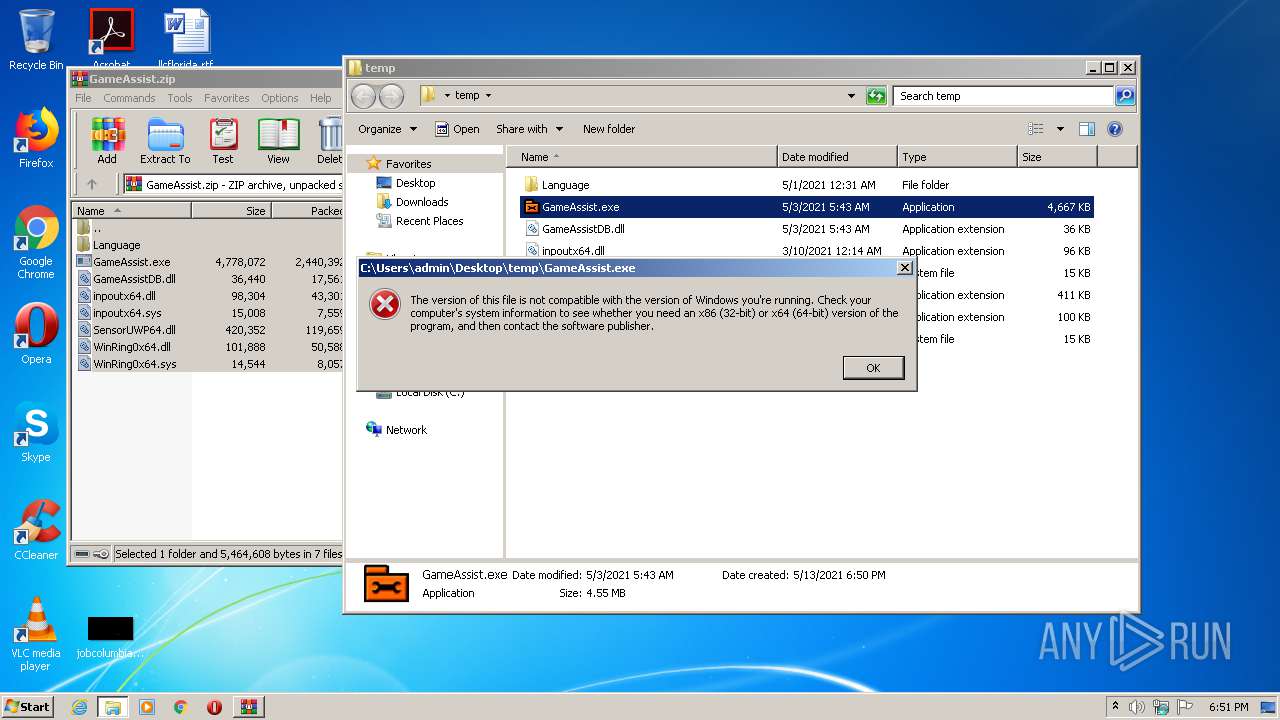This screenshot has height=720, width=1280.
Task: Go up one folder in WinRAR
Action: pyautogui.click(x=92, y=184)
